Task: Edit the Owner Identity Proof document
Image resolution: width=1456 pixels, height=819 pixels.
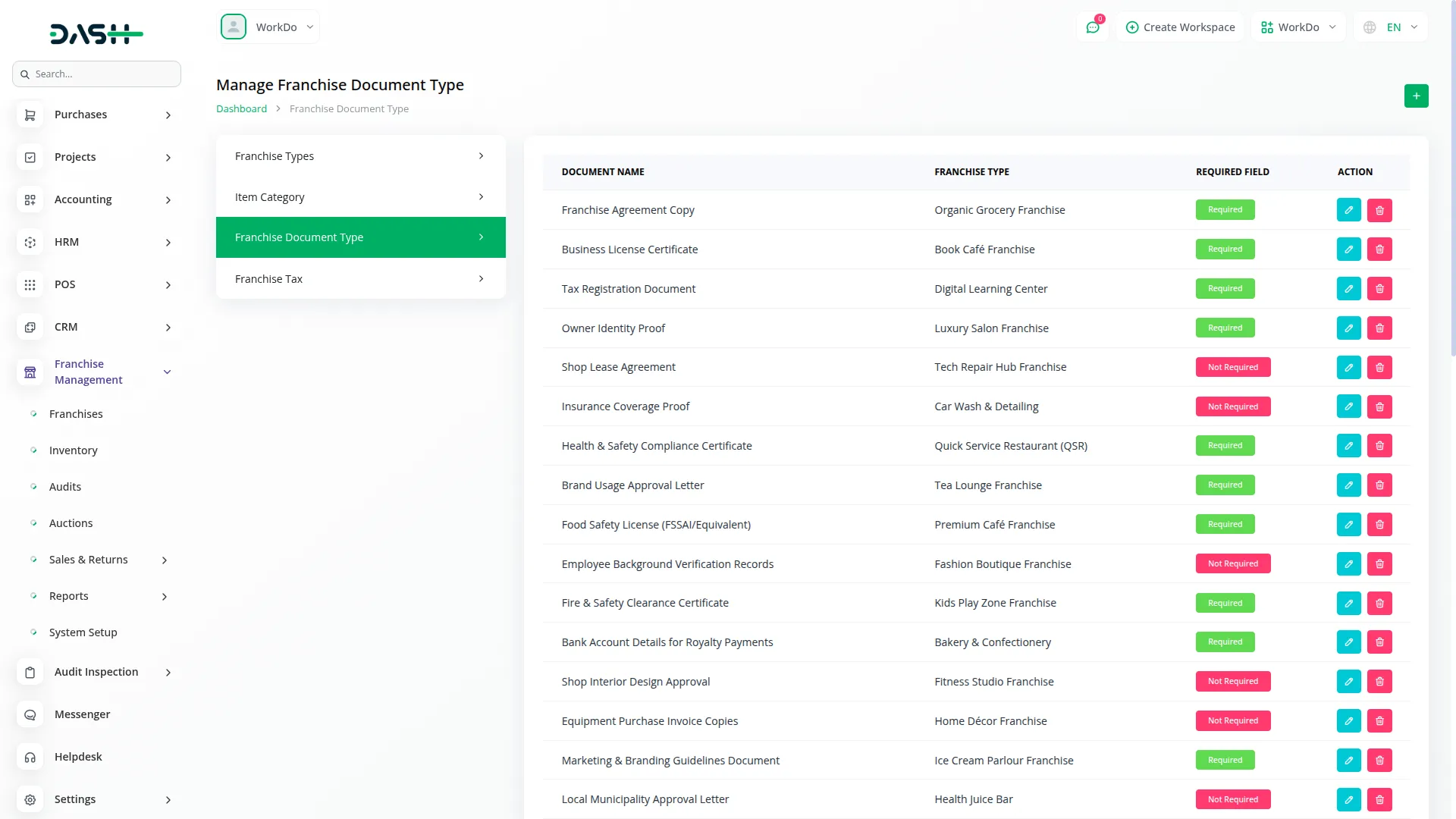Action: click(x=1348, y=328)
